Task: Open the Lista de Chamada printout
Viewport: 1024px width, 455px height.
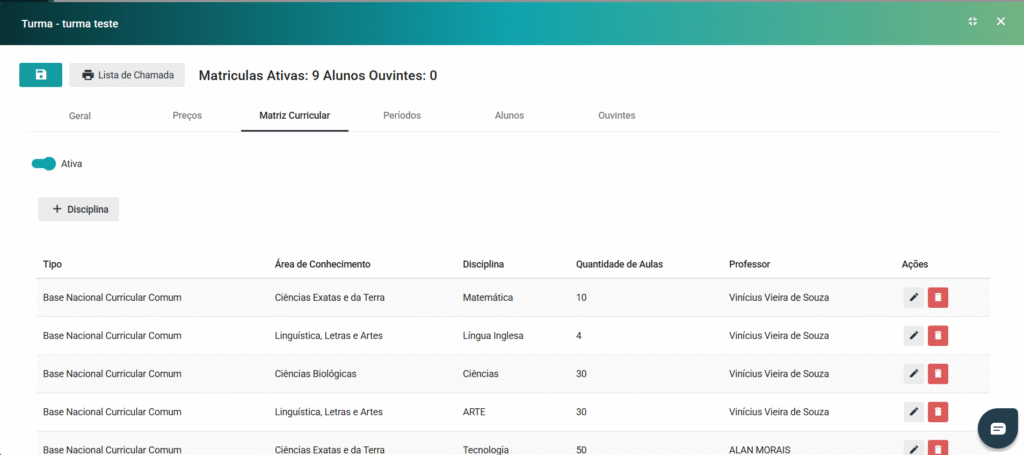Action: pos(127,75)
